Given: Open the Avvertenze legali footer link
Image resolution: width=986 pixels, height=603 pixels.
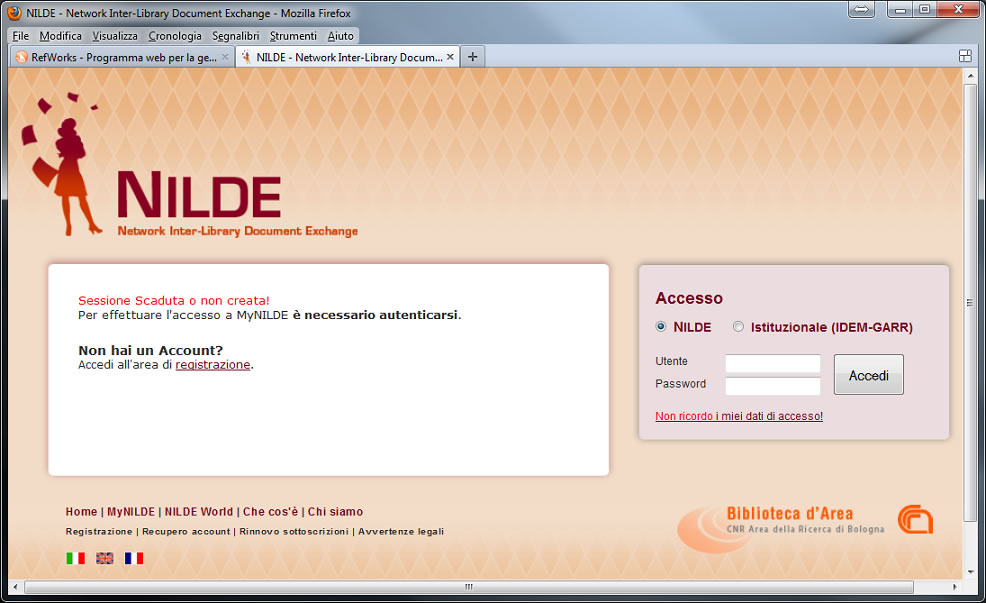Looking at the screenshot, I should [401, 531].
